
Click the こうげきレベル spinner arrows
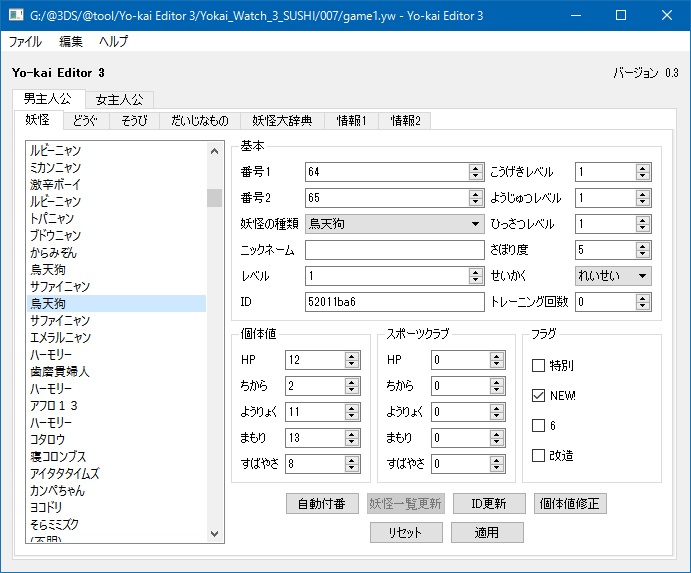643,172
